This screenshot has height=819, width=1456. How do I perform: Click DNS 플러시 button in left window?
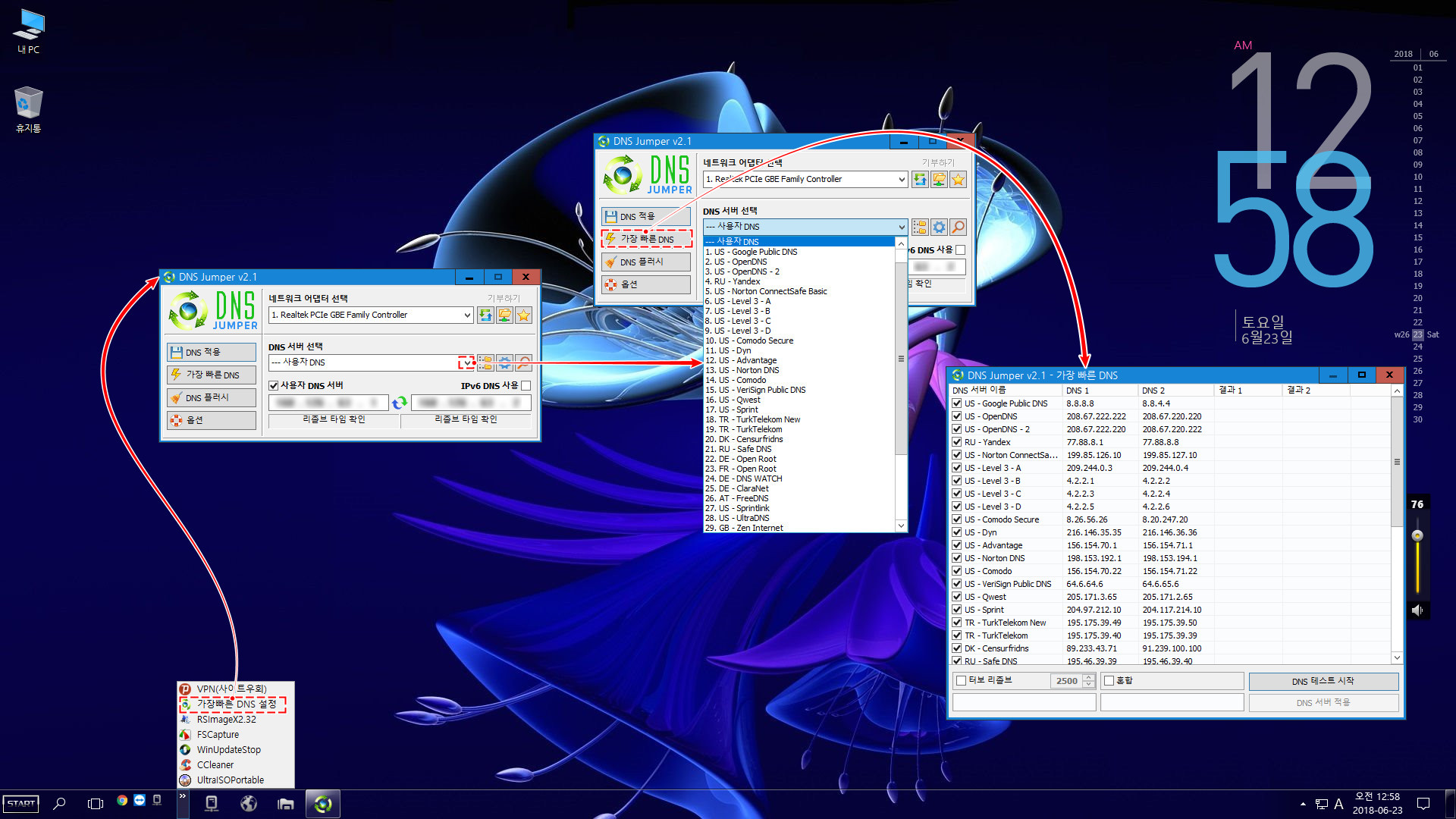212,397
